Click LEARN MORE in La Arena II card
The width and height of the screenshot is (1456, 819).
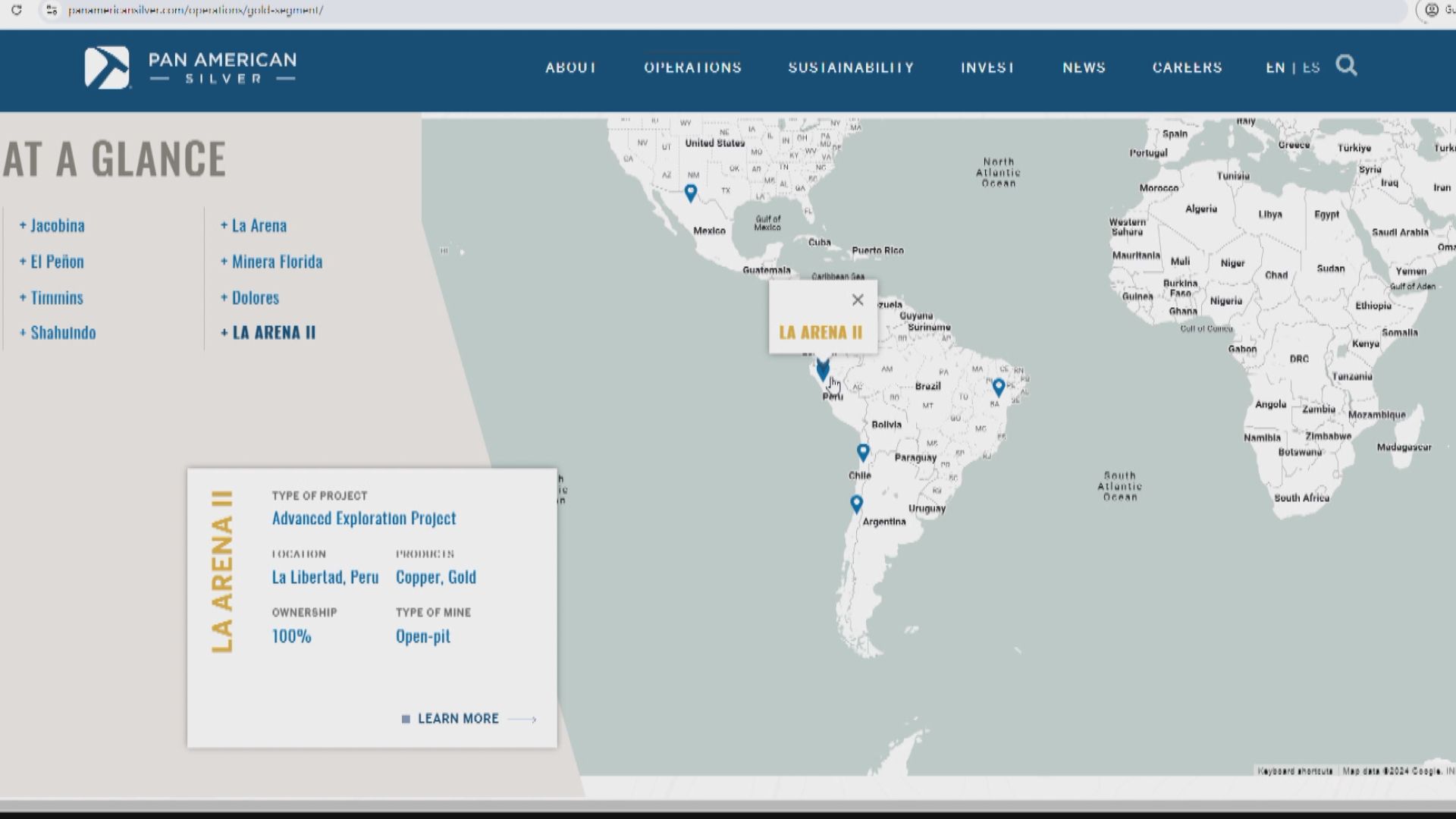click(x=458, y=718)
